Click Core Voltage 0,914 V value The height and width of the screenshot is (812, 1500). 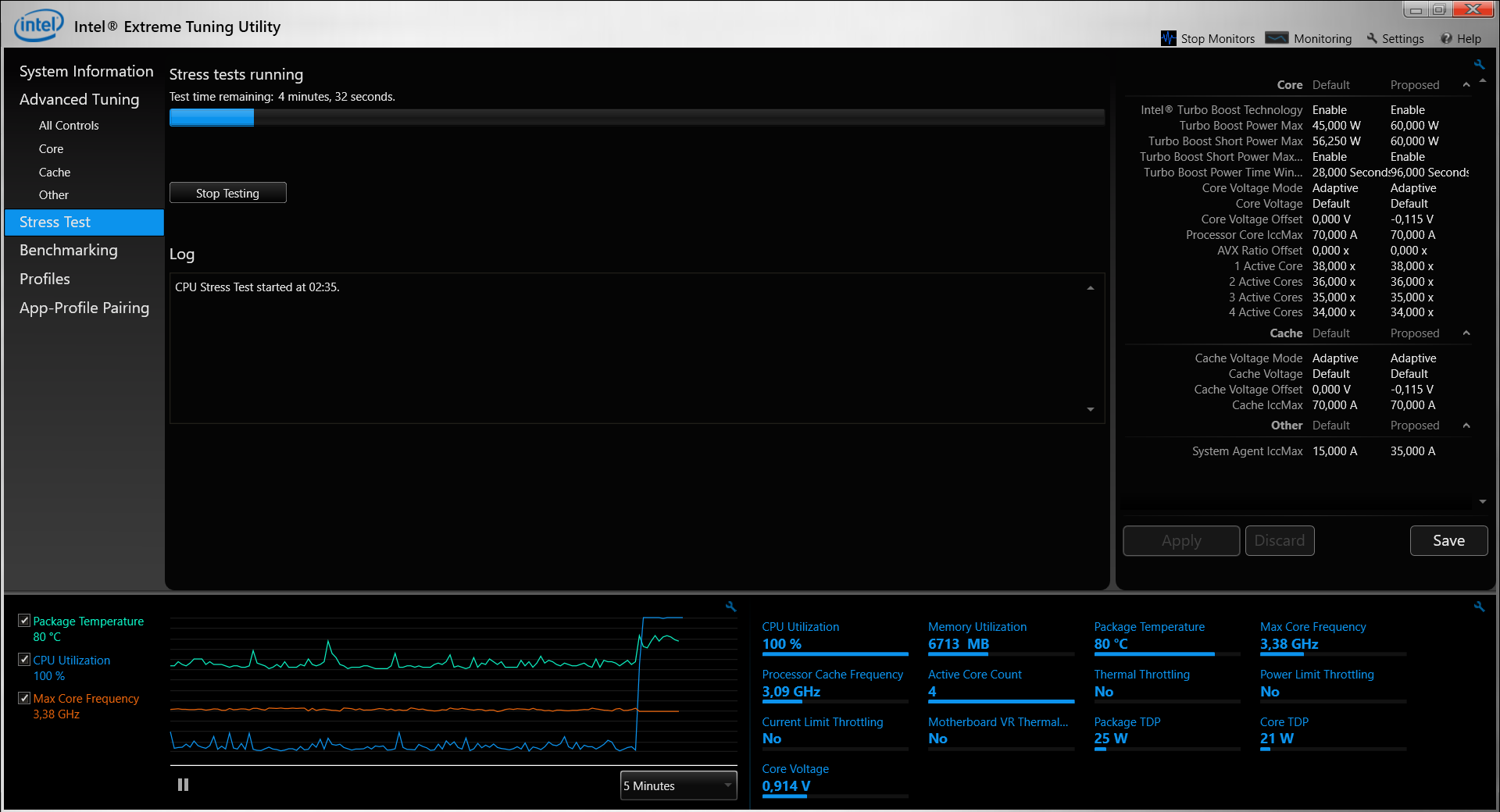pos(786,786)
